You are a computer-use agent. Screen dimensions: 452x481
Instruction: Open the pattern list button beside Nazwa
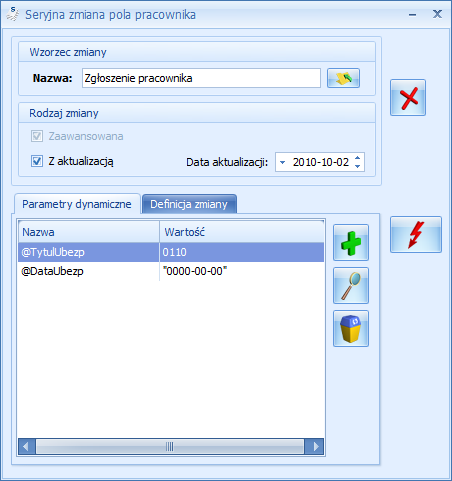[343, 78]
